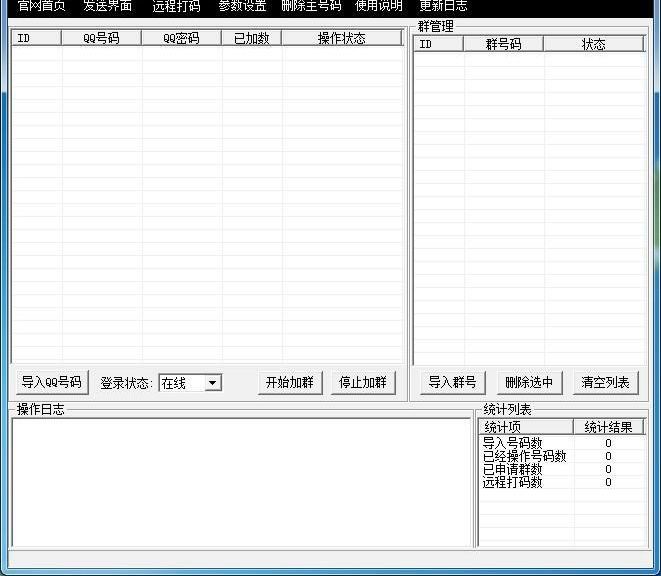Open the 删除主号码 menu item

311,6
